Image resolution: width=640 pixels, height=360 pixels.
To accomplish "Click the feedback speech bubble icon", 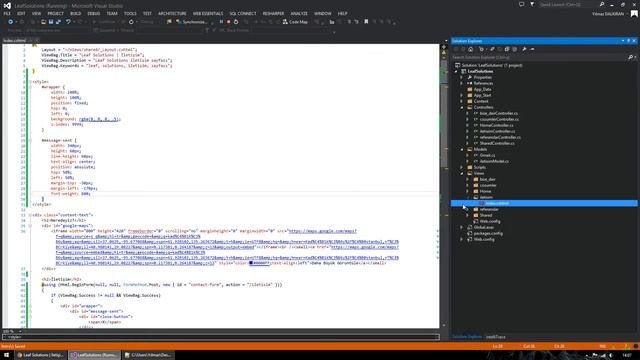I will point(521,4).
